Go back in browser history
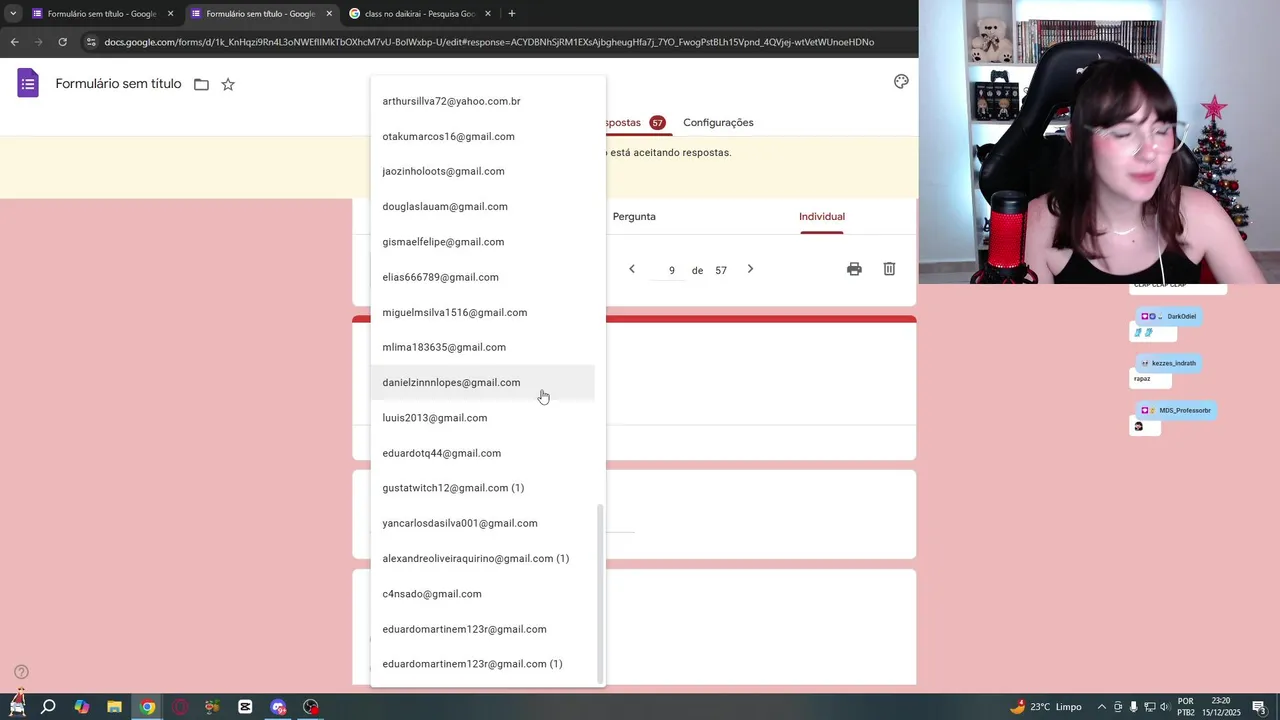 (x=14, y=42)
